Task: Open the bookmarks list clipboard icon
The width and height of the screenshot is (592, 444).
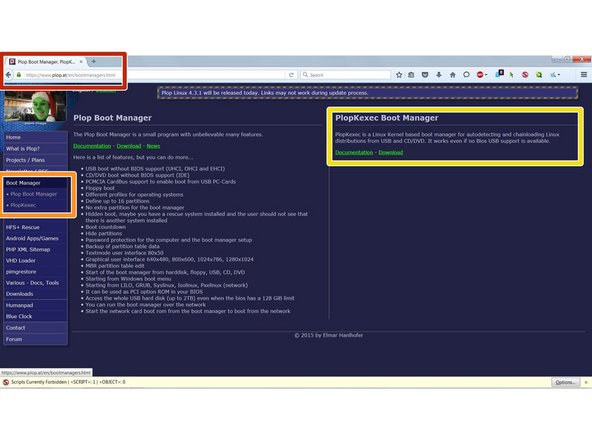Action: [411, 75]
